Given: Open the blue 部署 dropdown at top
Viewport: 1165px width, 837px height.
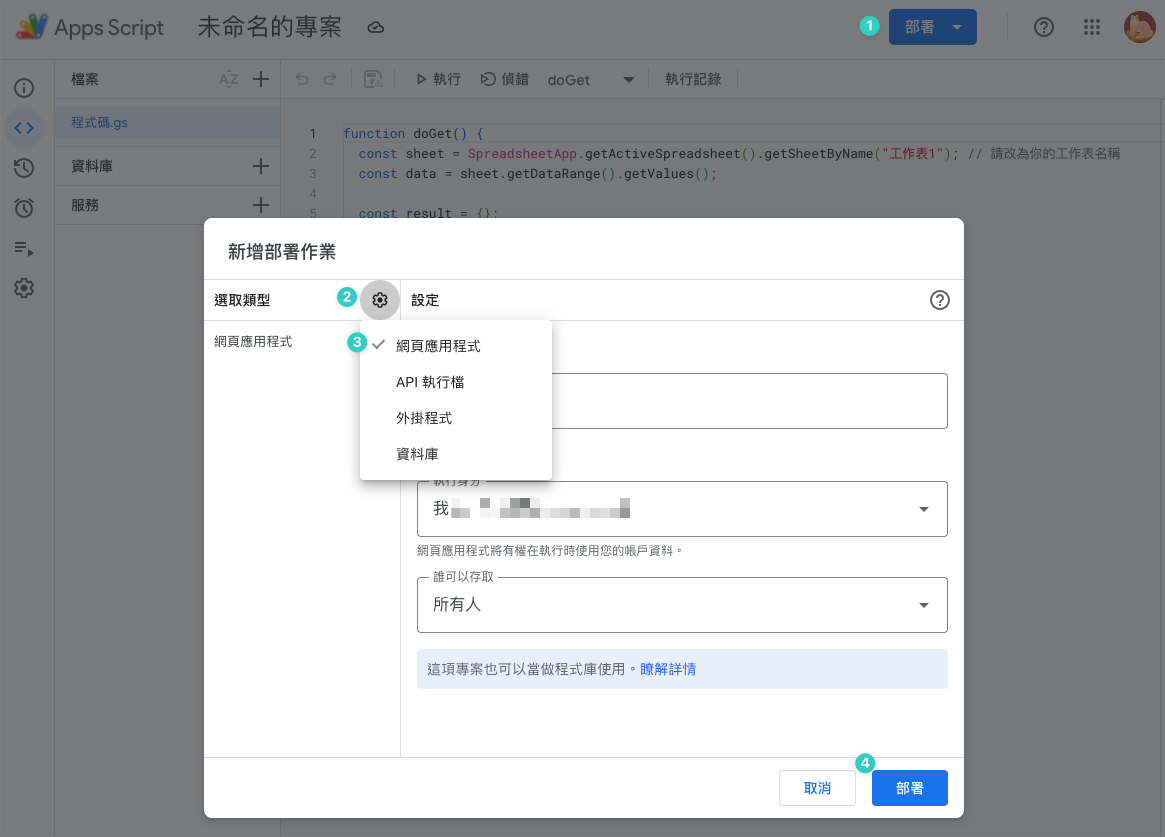Looking at the screenshot, I should pyautogui.click(x=932, y=27).
